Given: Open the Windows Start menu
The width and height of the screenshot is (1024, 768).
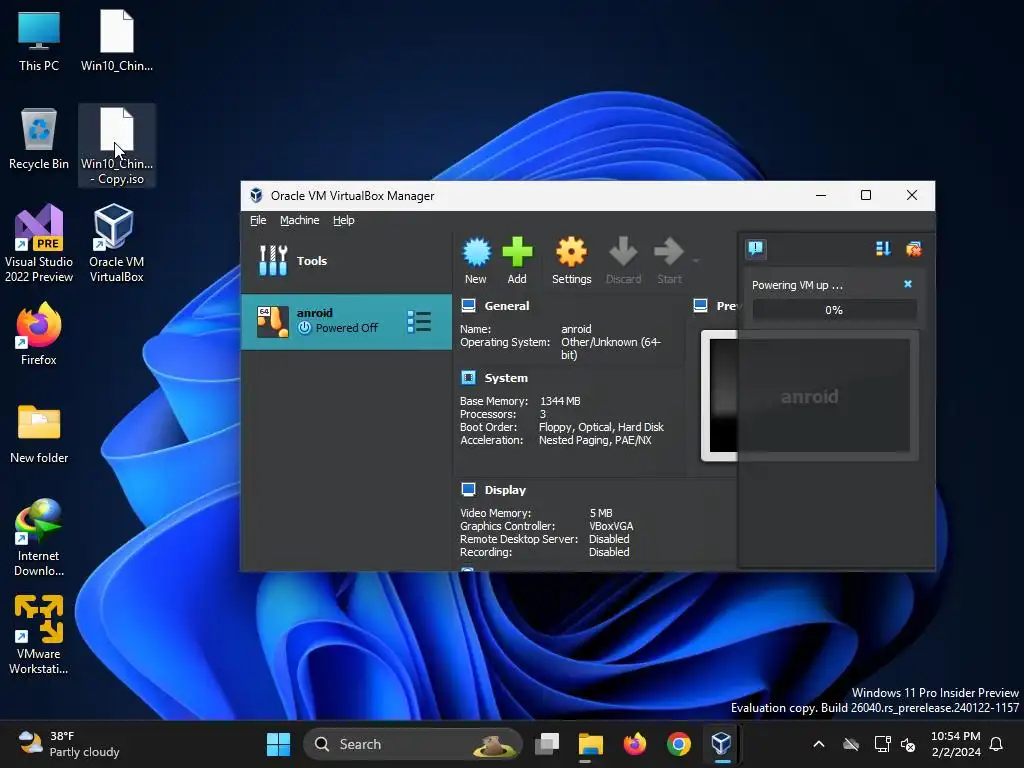Looking at the screenshot, I should [279, 744].
